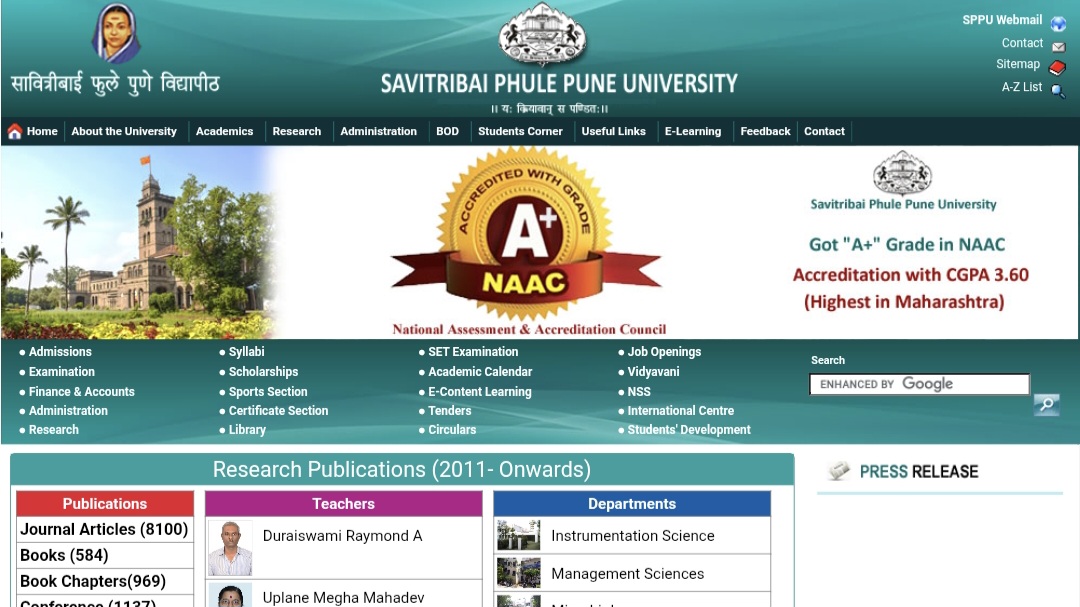Open the Circulars link
The height and width of the screenshot is (607, 1080).
click(x=452, y=430)
